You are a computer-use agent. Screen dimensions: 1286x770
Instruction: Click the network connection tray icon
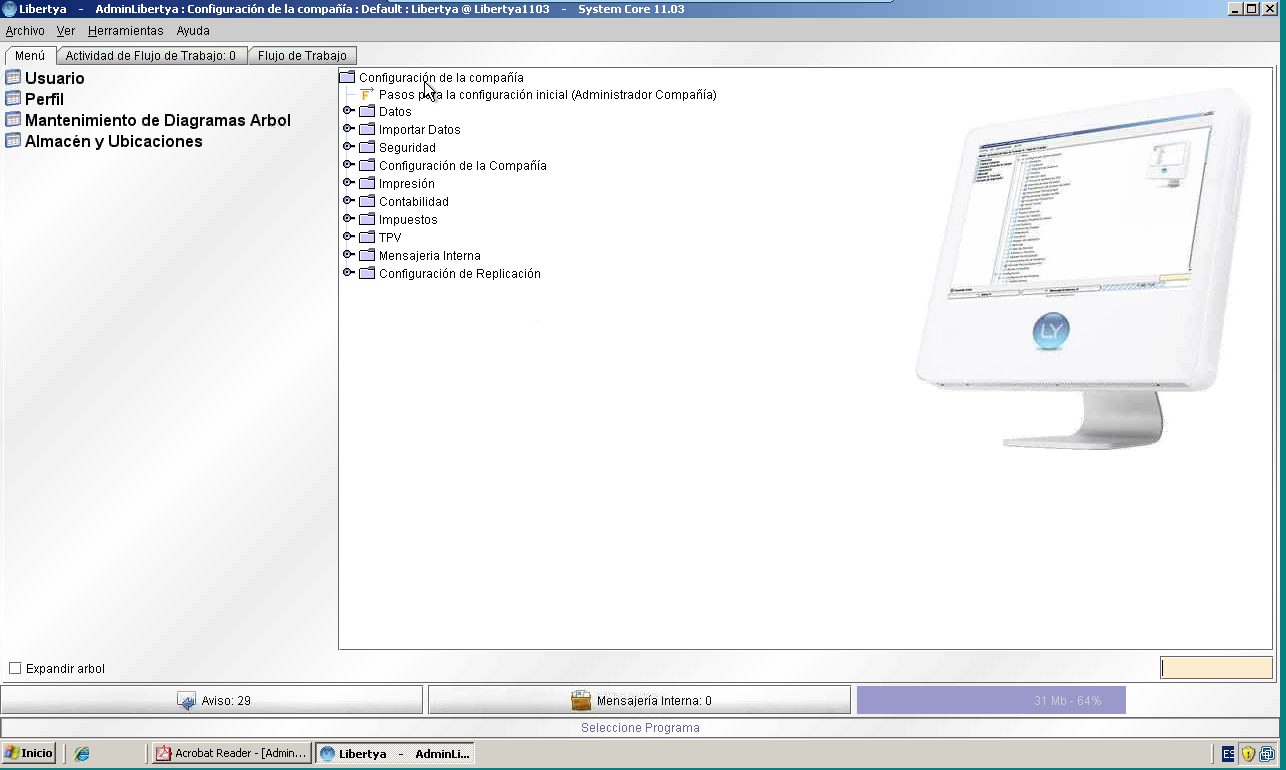click(x=1268, y=754)
